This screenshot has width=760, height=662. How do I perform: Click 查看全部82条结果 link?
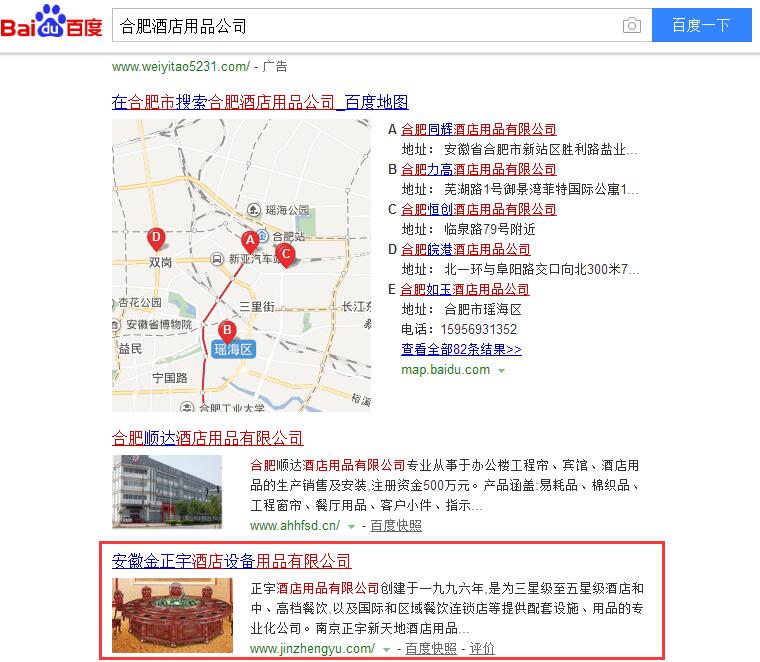point(461,349)
